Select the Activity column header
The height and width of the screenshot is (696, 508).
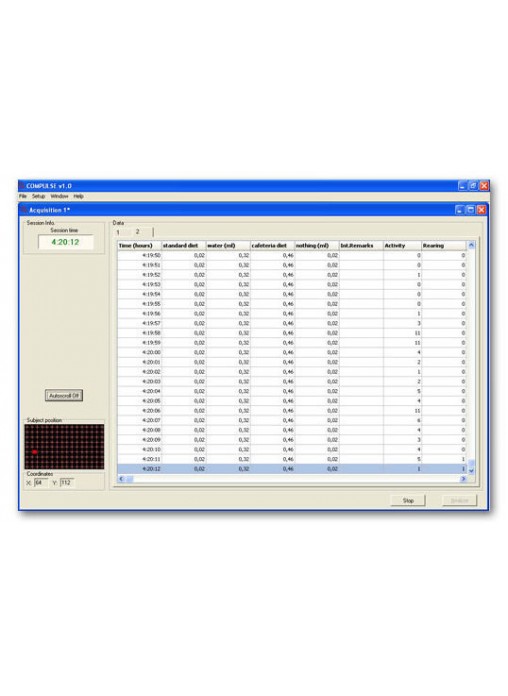click(402, 245)
